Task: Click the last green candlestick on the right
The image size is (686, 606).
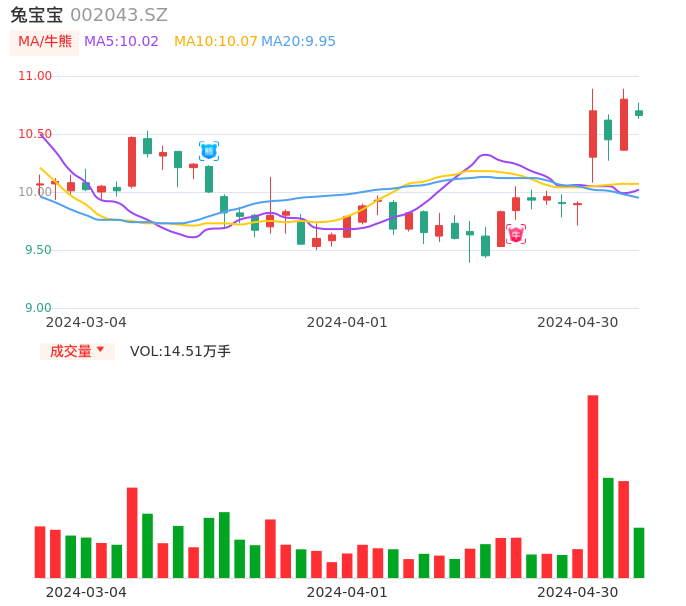Action: (x=639, y=113)
